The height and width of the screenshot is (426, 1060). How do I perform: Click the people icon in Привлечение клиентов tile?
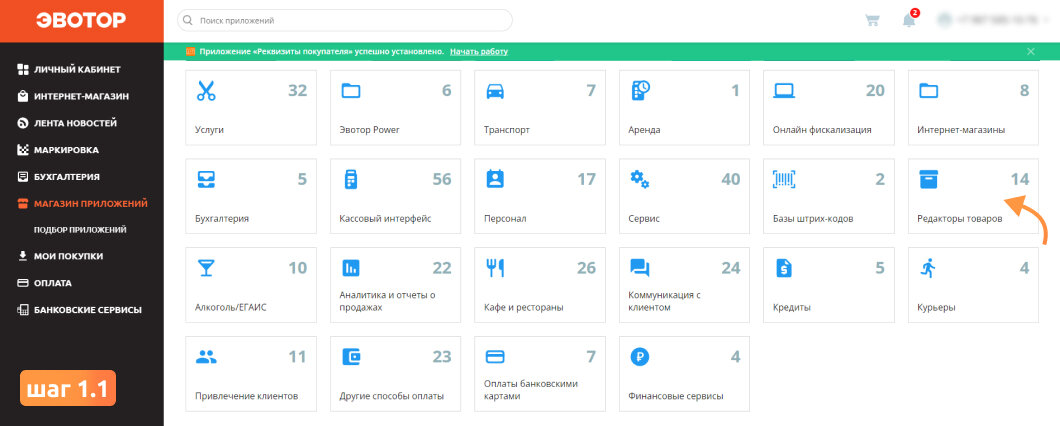click(206, 356)
